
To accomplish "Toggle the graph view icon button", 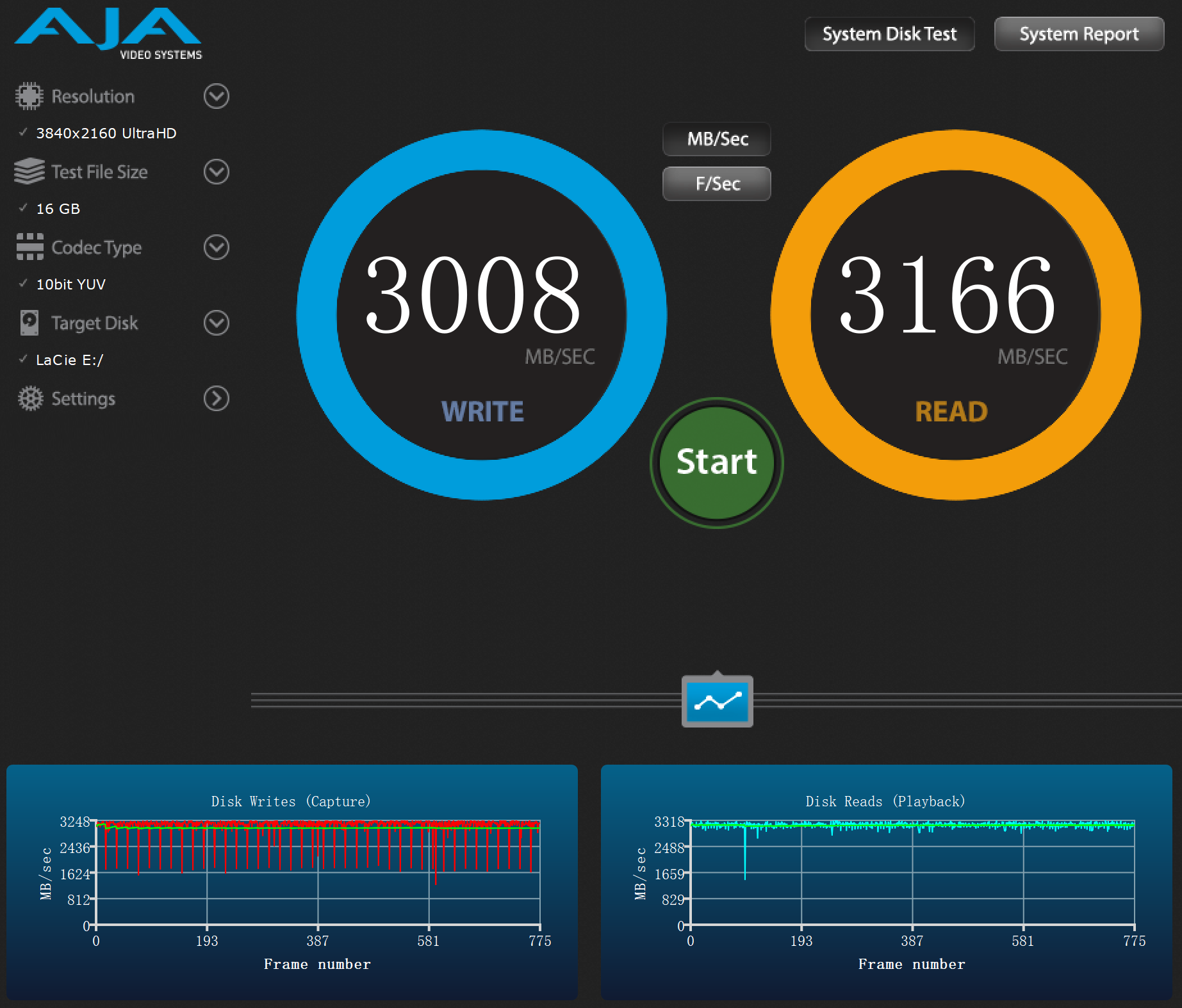I will 717,702.
